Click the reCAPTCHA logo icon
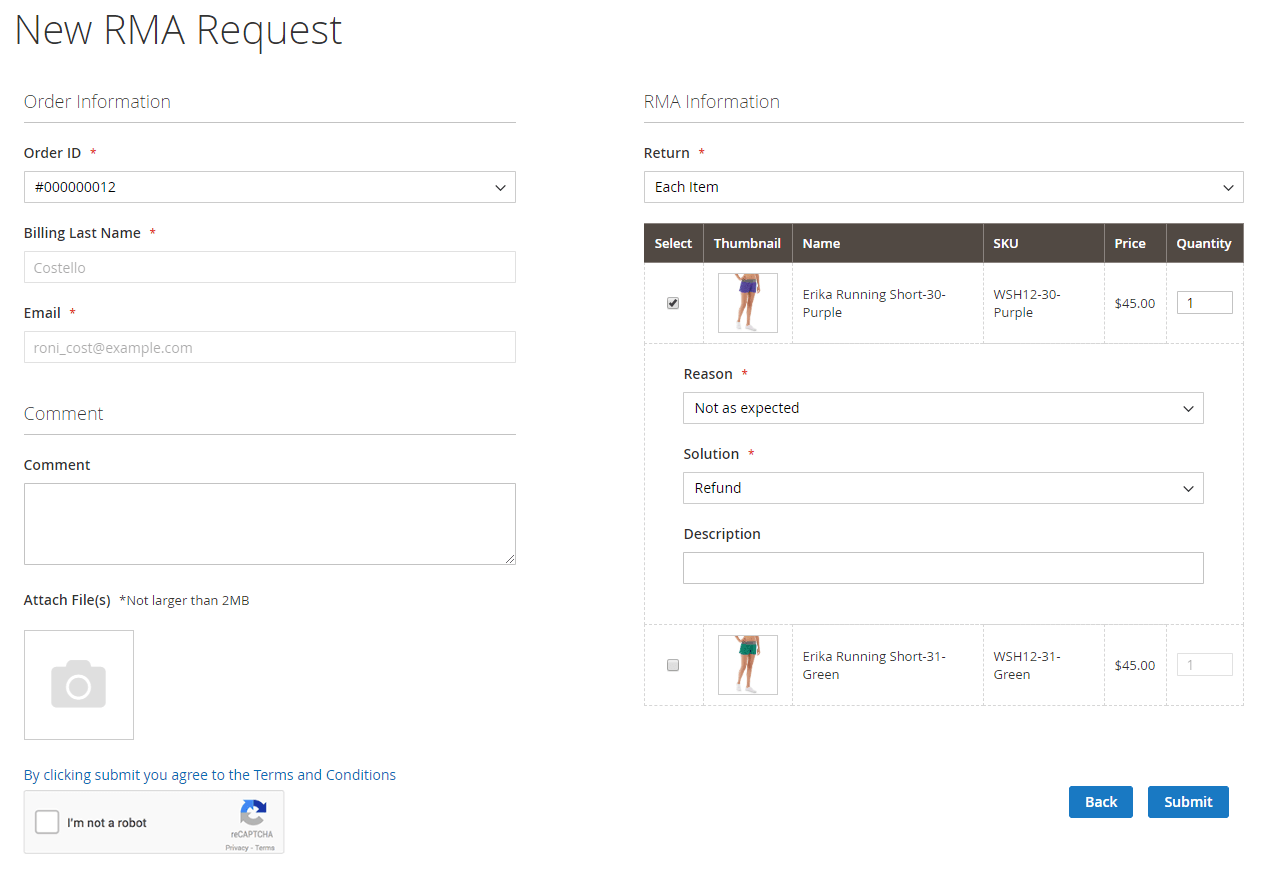 tap(253, 812)
